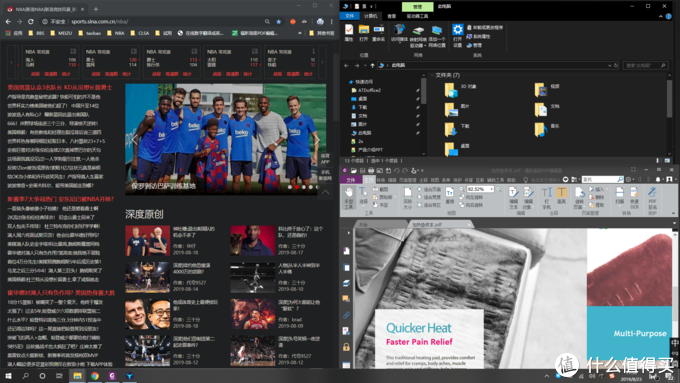
Task: Rotate PDF view right (向右旋转)
Action: click(471, 205)
